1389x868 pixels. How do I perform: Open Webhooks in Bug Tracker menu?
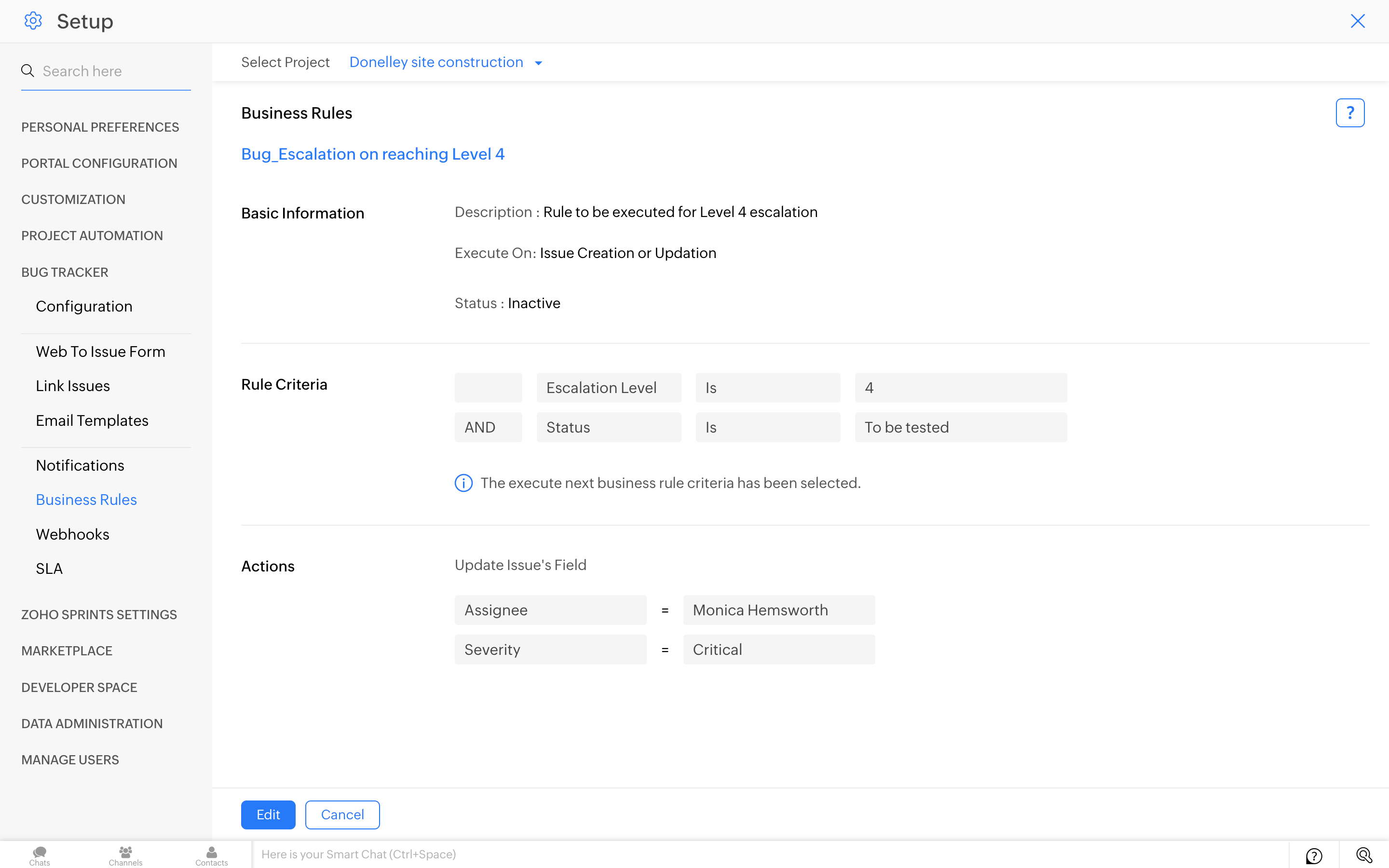coord(72,534)
